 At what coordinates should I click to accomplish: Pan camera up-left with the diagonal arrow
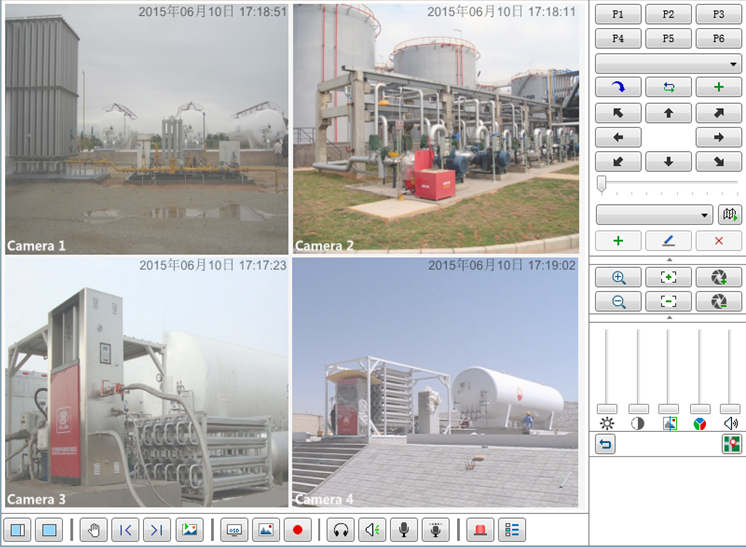click(618, 113)
